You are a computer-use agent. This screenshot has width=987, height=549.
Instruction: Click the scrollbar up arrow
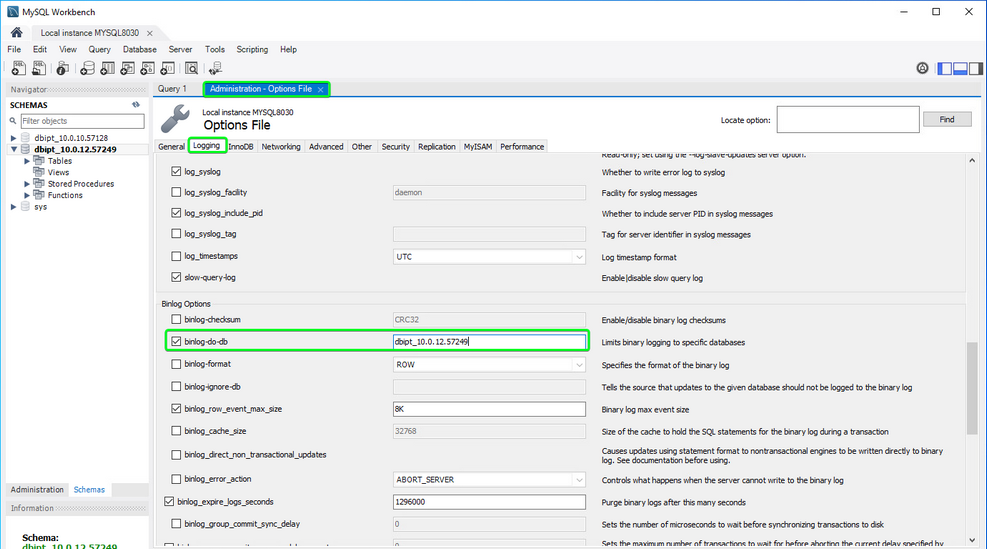point(973,161)
